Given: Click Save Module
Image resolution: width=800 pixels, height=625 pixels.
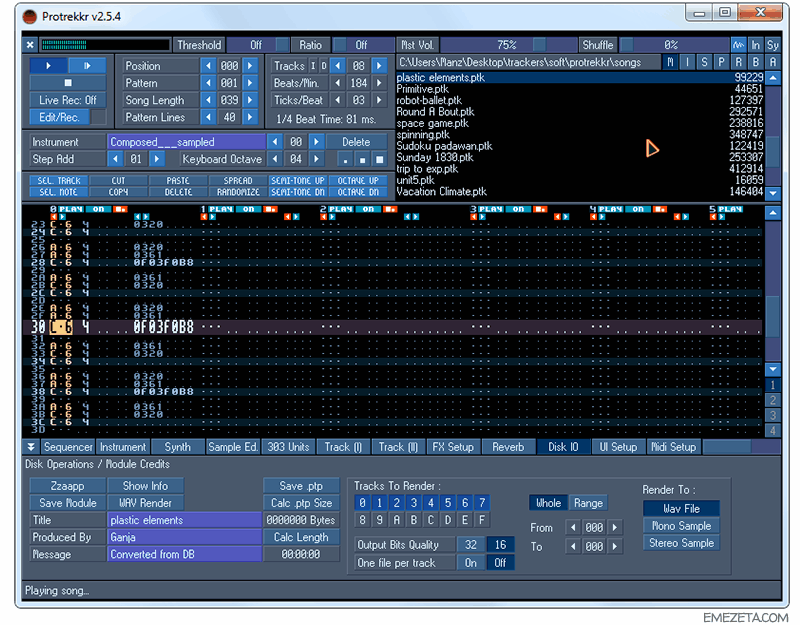Looking at the screenshot, I should 68,503.
